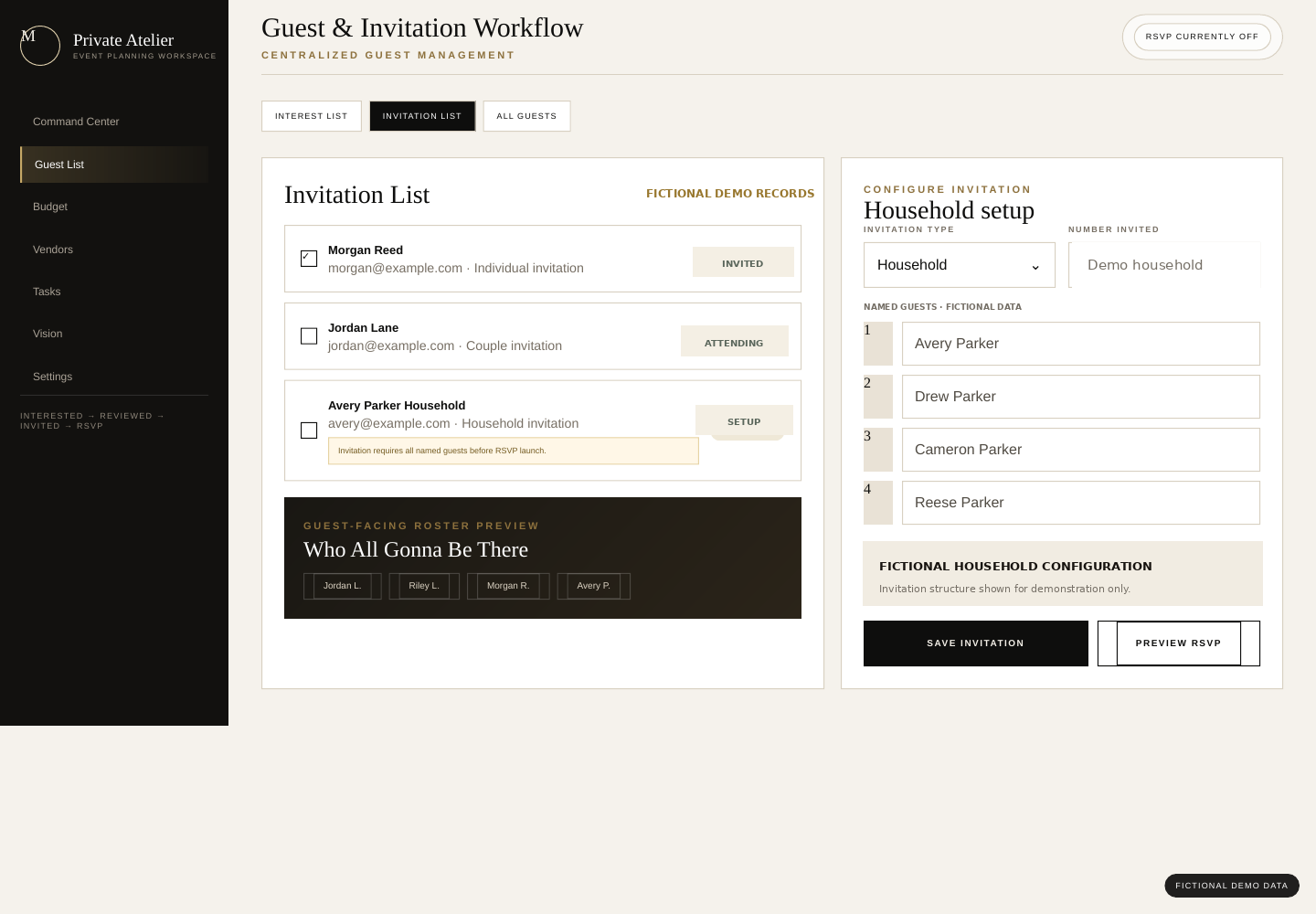Viewport: 1316px width, 914px height.
Task: Click the Fictional Household Configuration heading
Action: coord(1015,566)
